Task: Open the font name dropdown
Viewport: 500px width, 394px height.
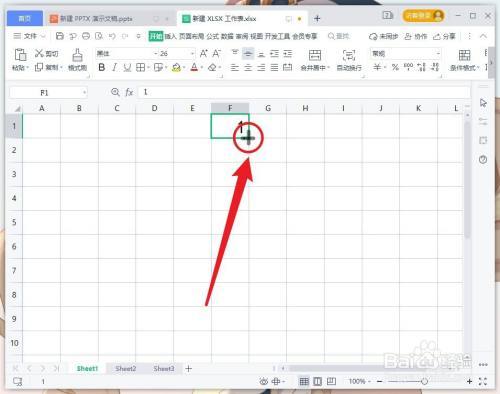Action: [156, 53]
